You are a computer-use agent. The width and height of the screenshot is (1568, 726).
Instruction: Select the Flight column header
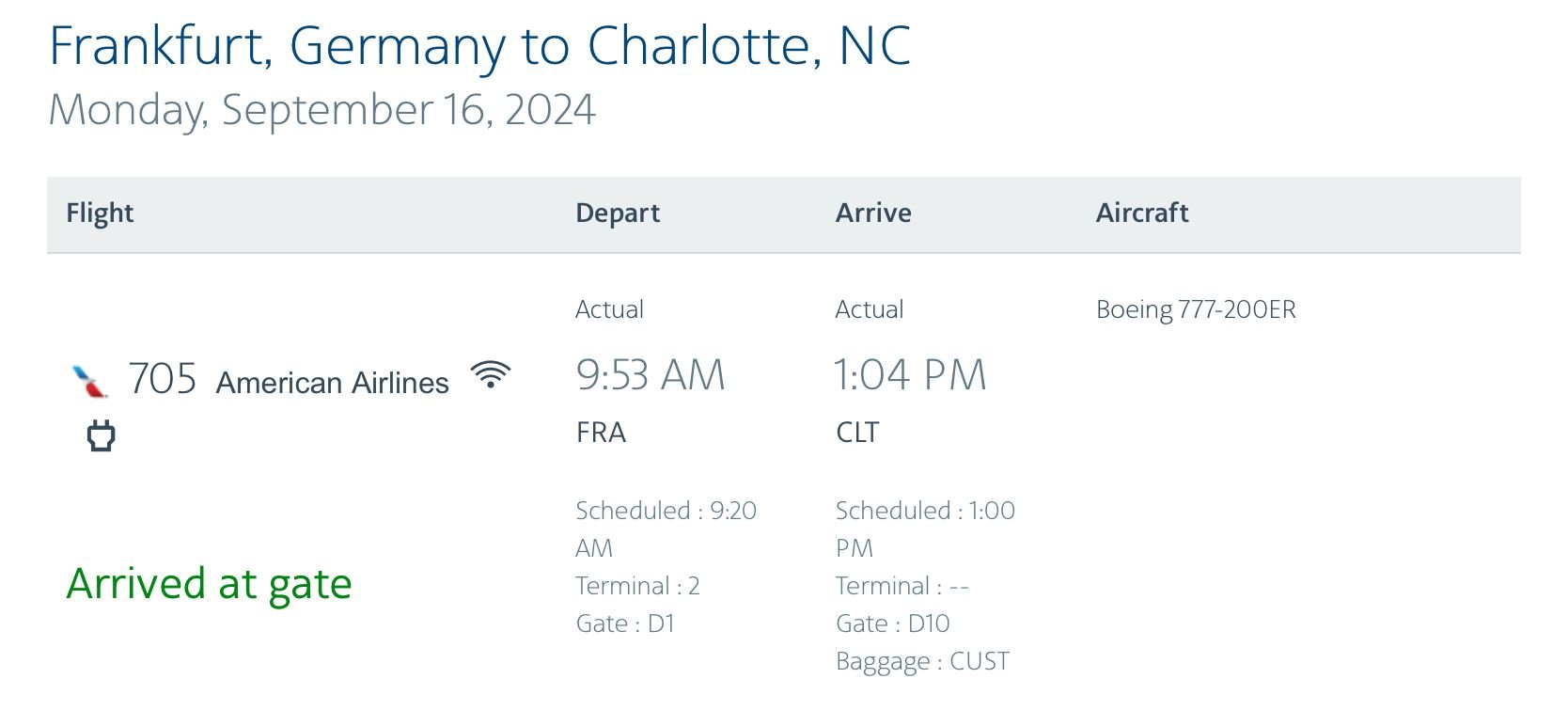click(100, 213)
